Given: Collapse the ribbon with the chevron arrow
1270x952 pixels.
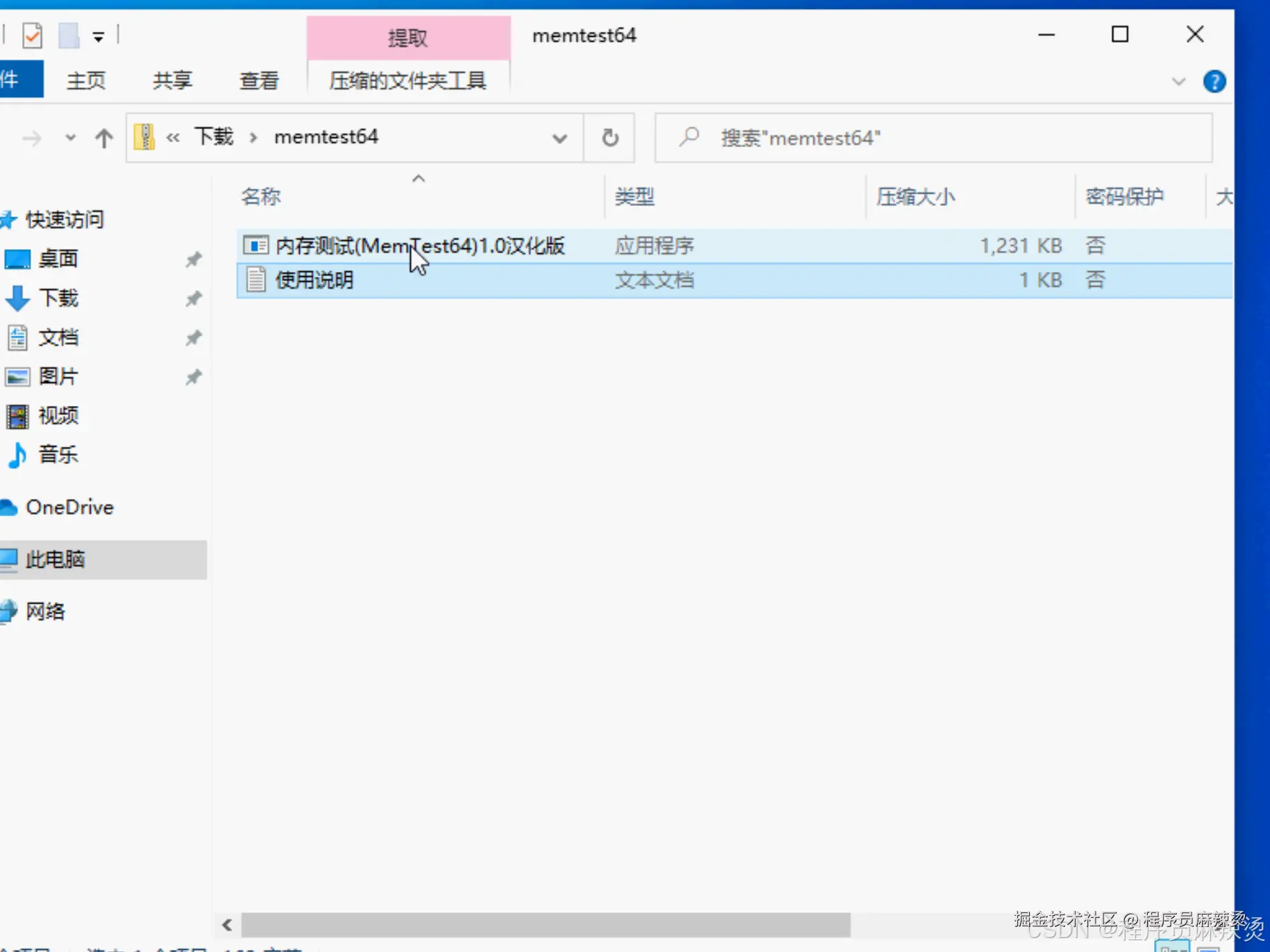Looking at the screenshot, I should click(x=1179, y=81).
